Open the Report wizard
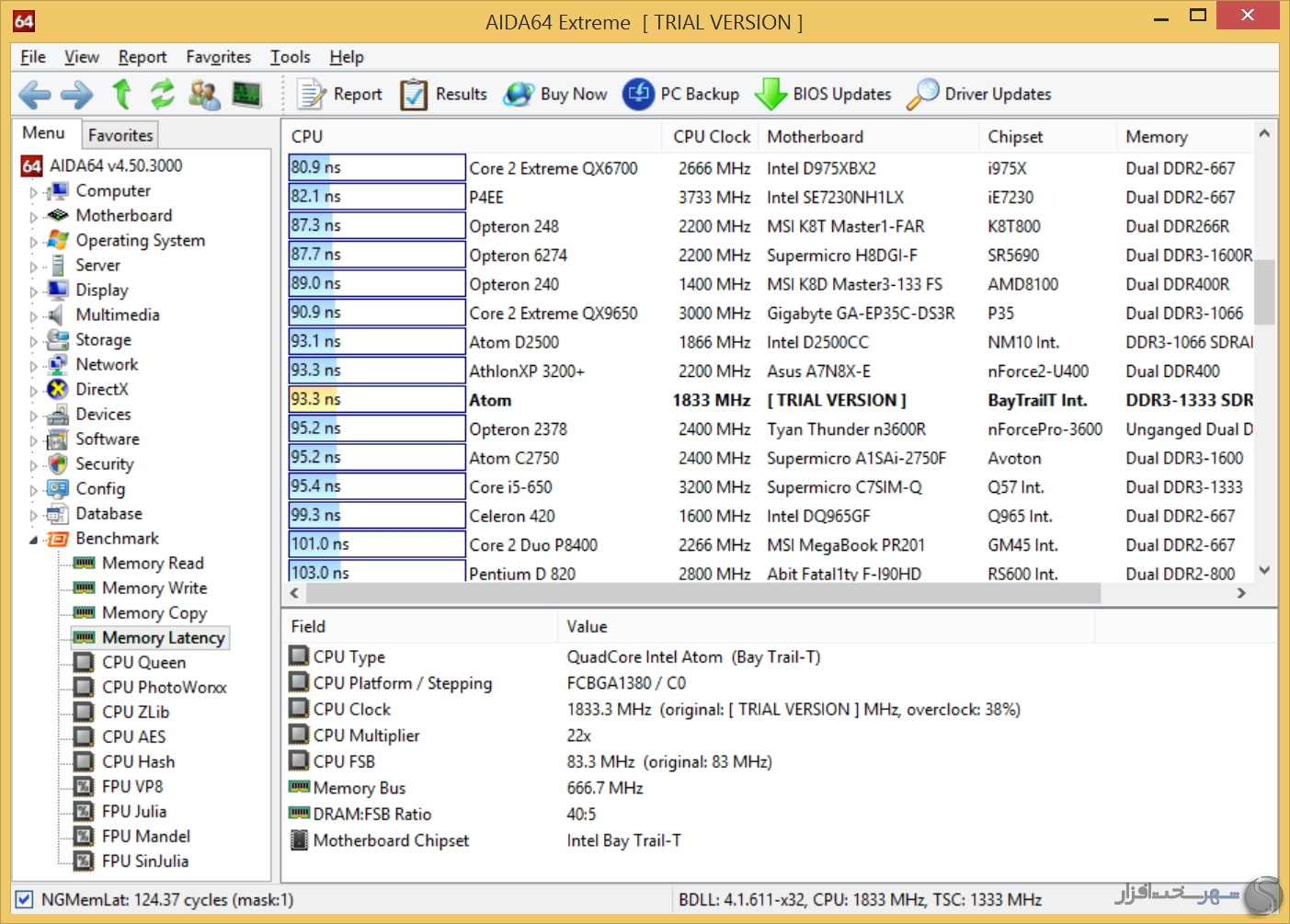 point(339,94)
